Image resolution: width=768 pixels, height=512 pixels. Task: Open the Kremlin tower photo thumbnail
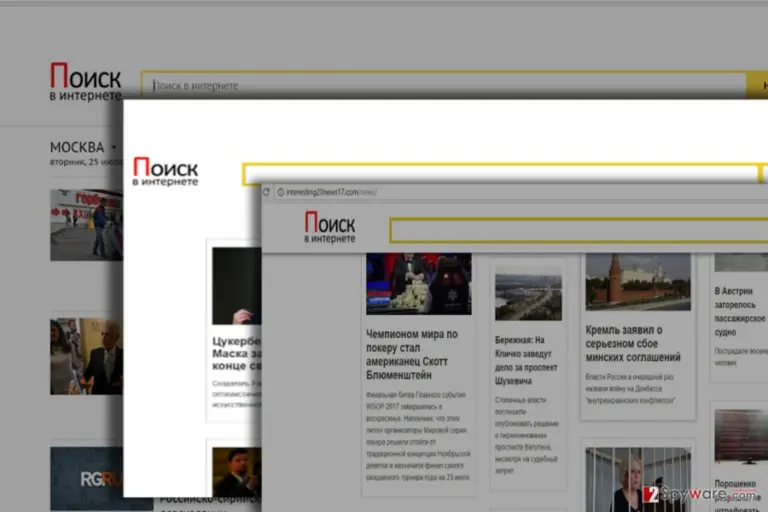638,282
